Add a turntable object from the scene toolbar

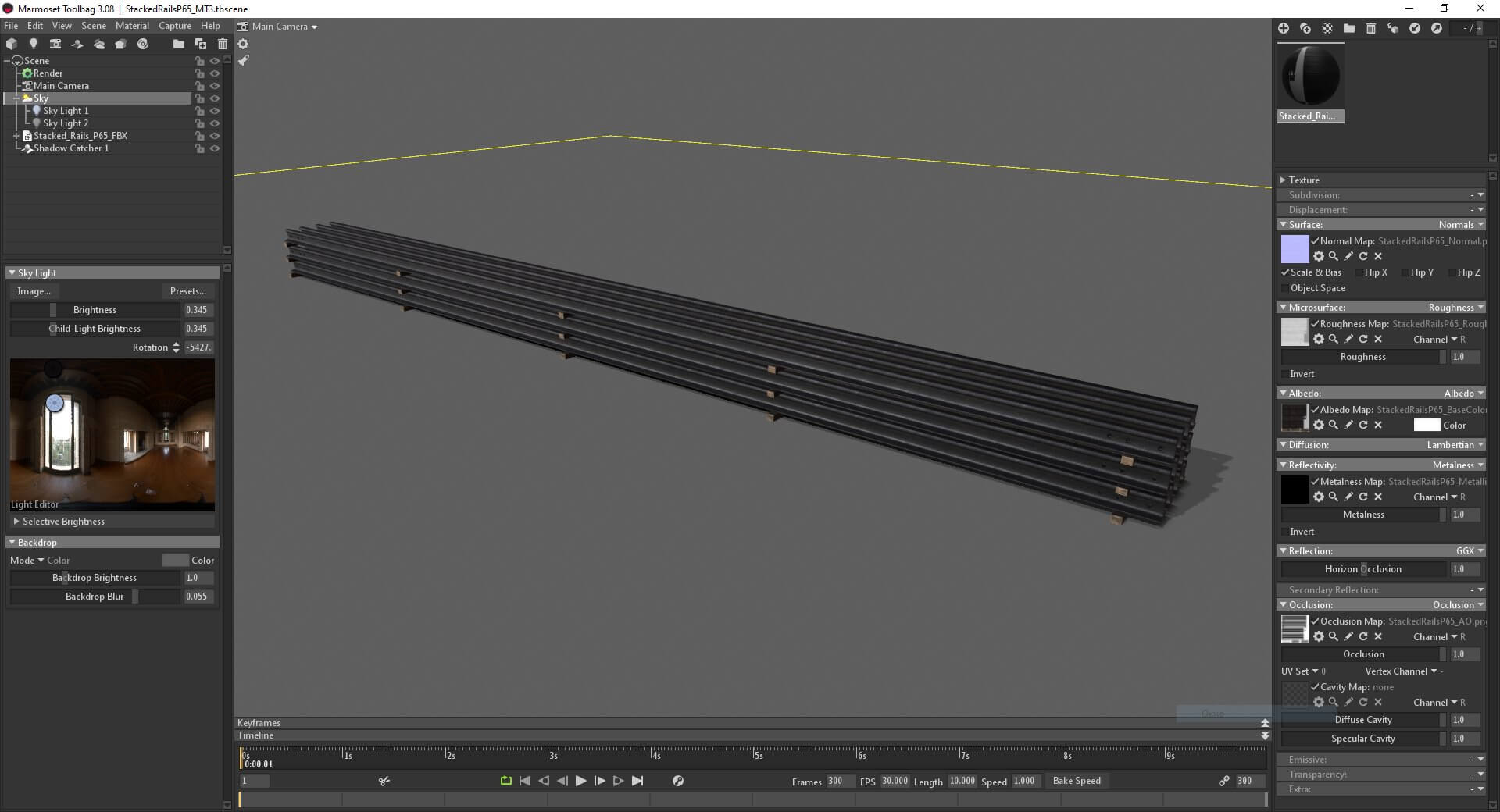tap(143, 44)
